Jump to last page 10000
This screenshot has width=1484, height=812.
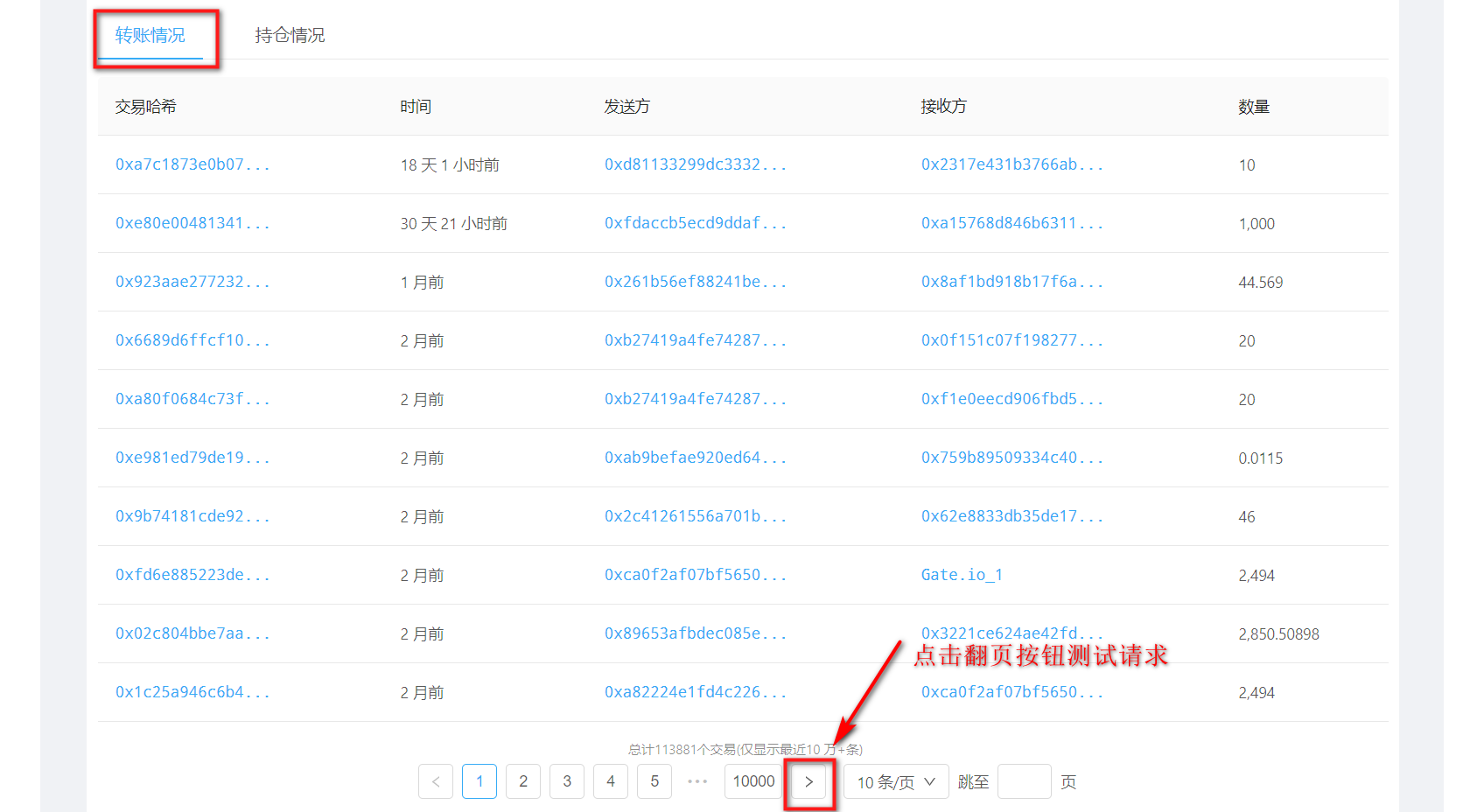753,781
